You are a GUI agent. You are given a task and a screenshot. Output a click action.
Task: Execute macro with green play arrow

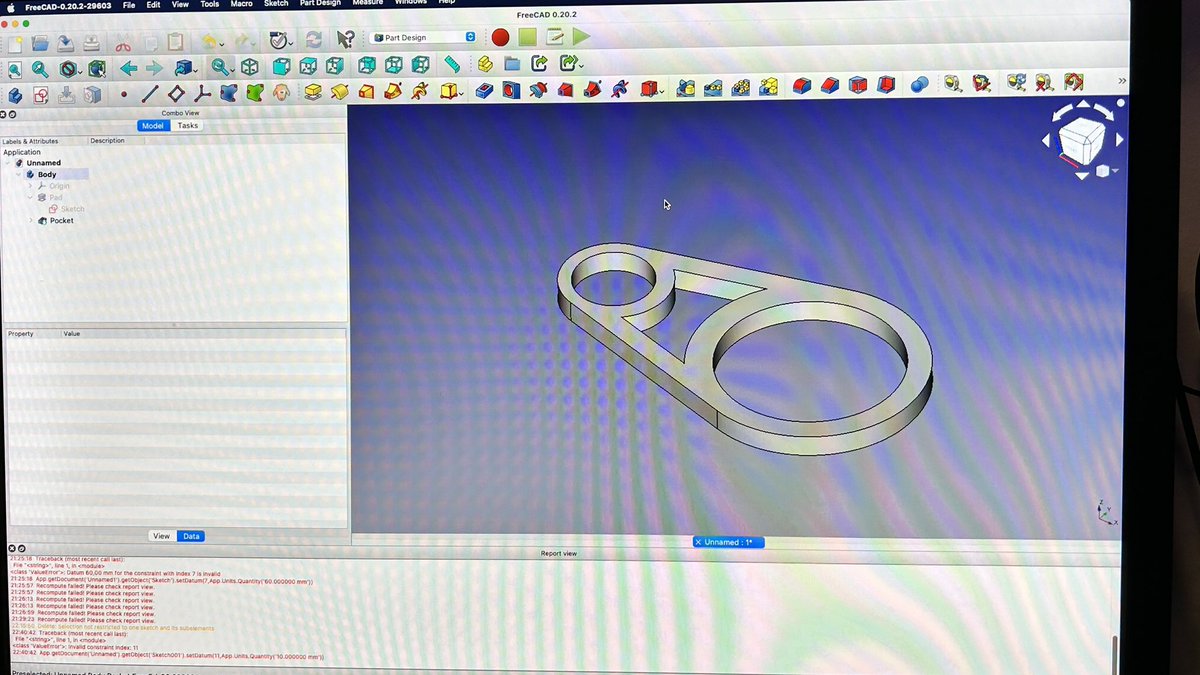pos(581,37)
